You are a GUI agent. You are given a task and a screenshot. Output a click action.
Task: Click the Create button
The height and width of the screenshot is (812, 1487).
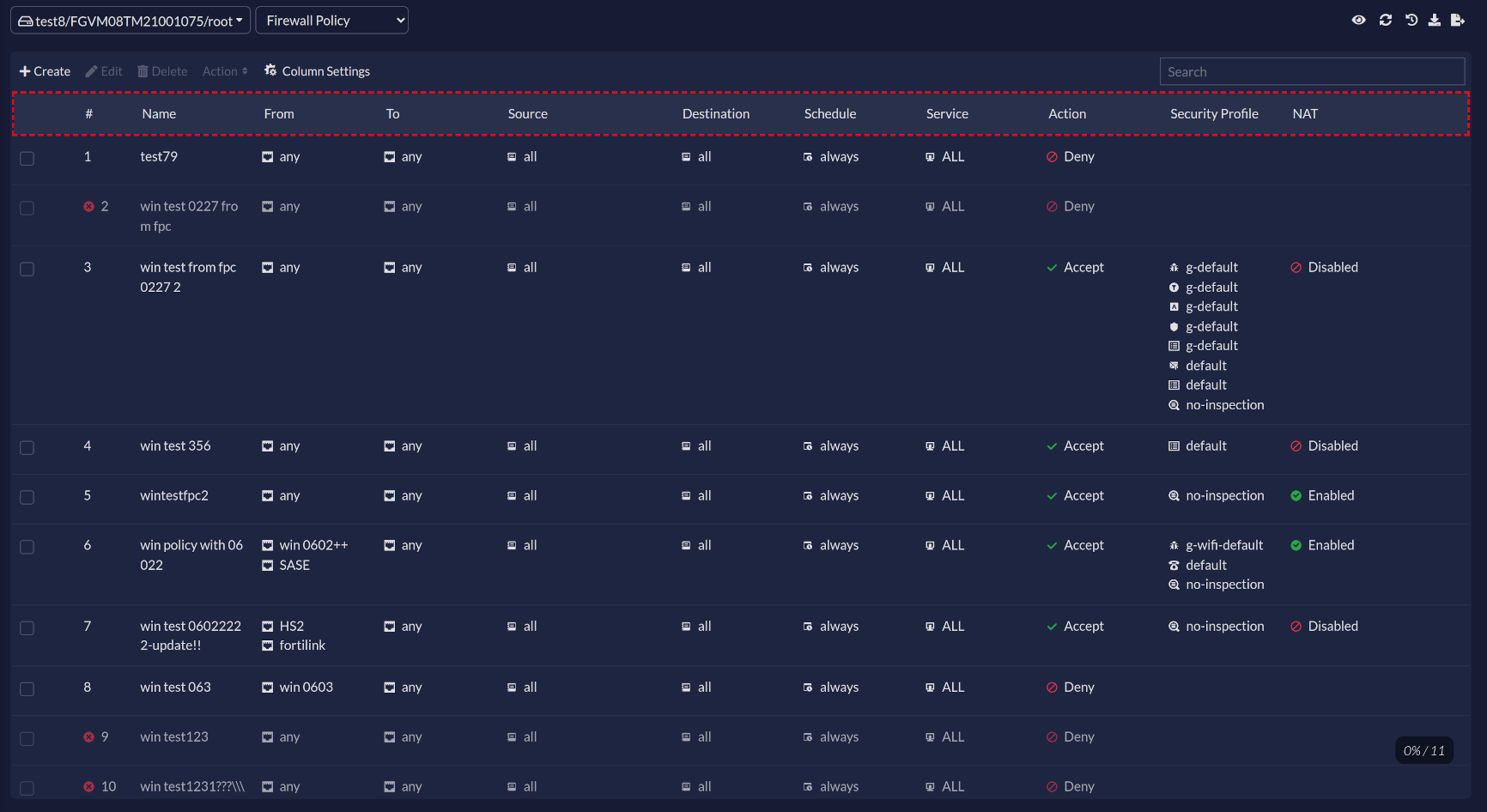coord(45,71)
